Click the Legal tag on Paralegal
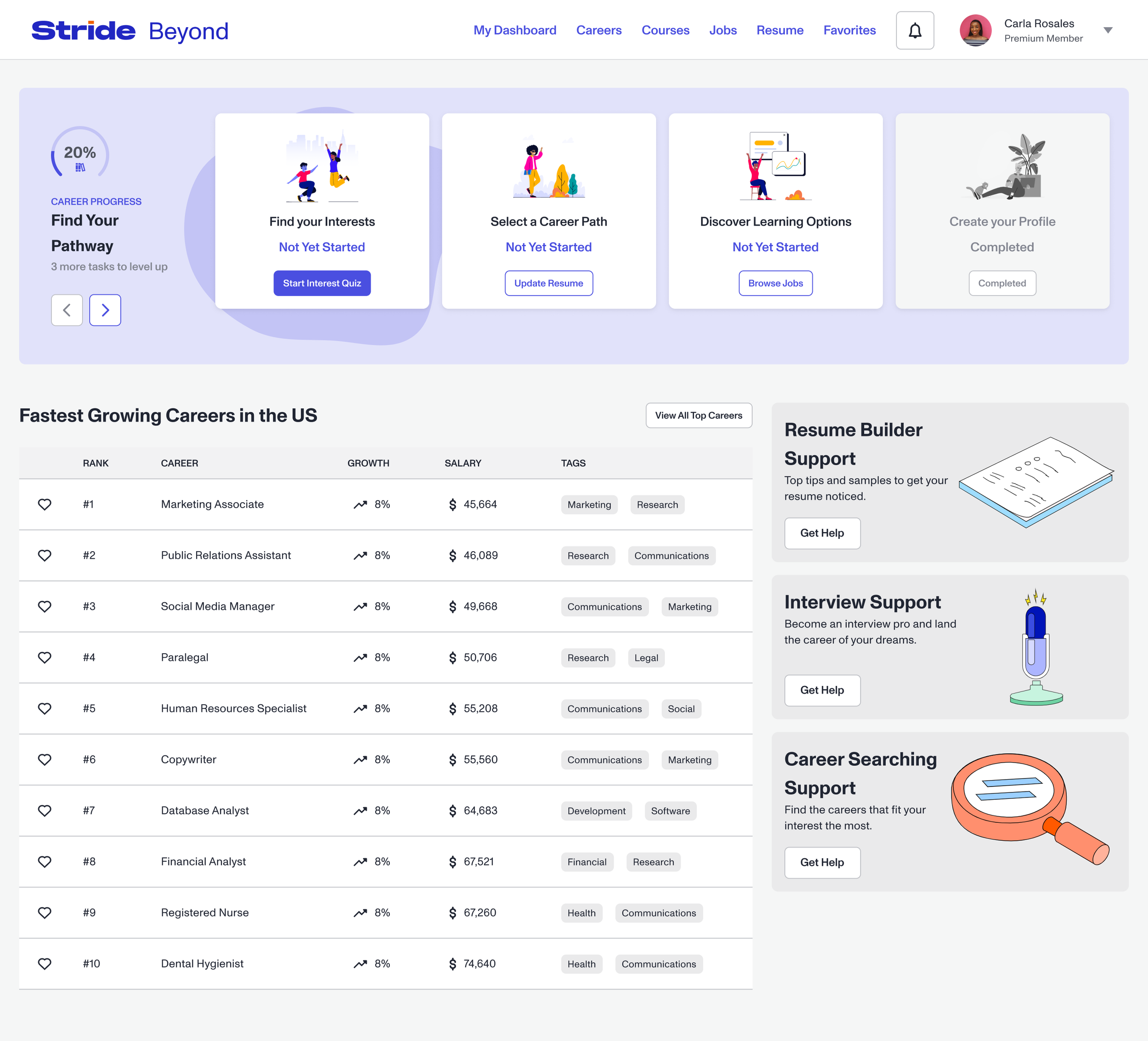 646,657
